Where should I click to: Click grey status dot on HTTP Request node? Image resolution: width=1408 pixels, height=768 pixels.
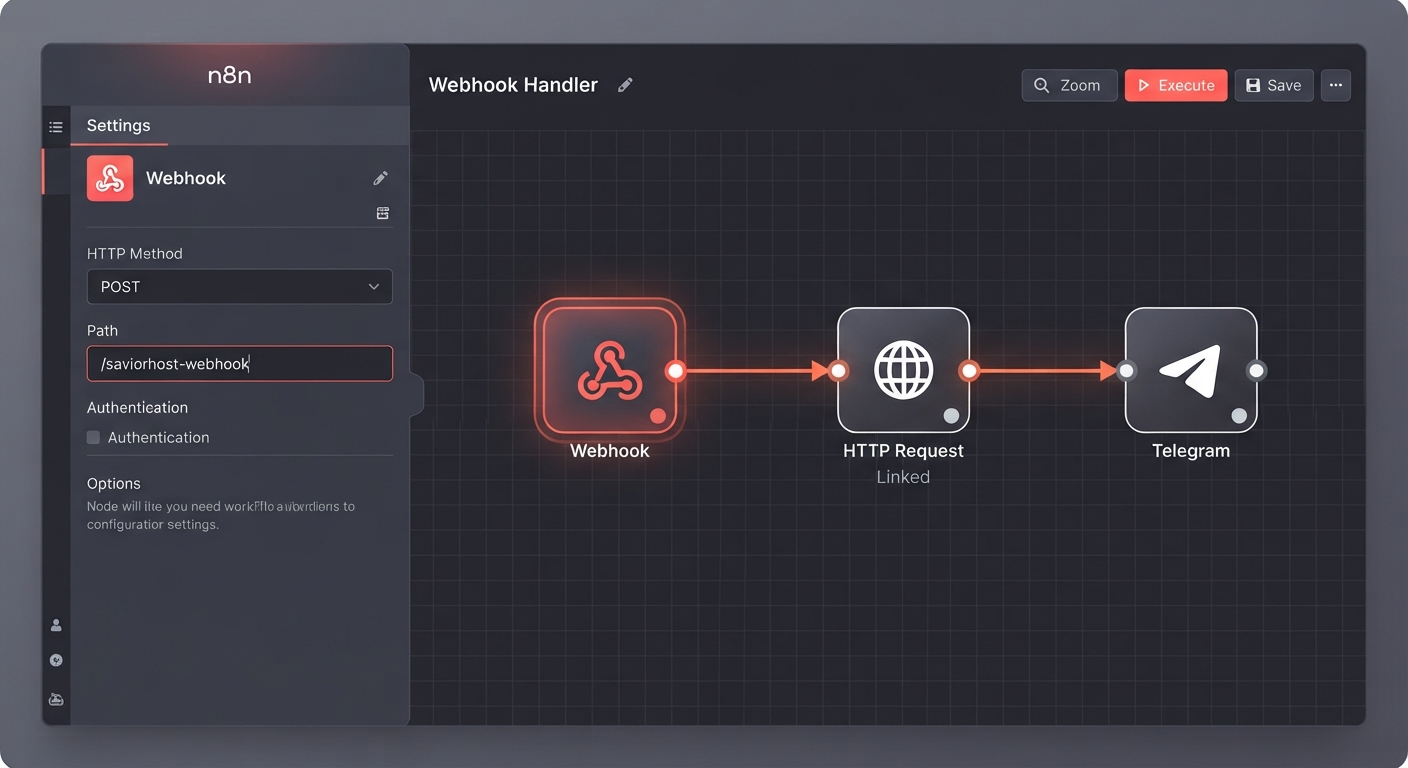point(951,415)
